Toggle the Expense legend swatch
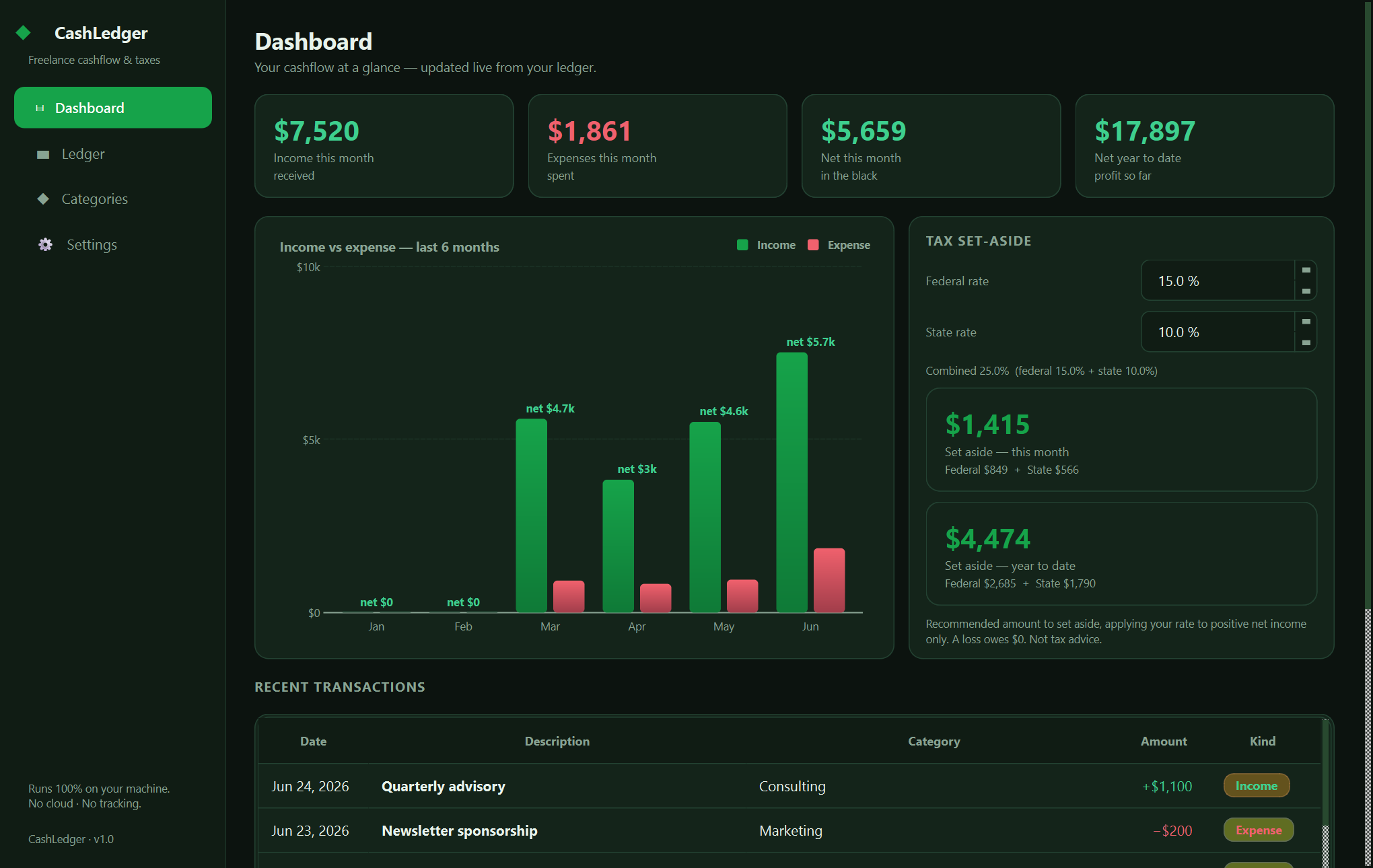The width and height of the screenshot is (1373, 868). click(x=813, y=245)
